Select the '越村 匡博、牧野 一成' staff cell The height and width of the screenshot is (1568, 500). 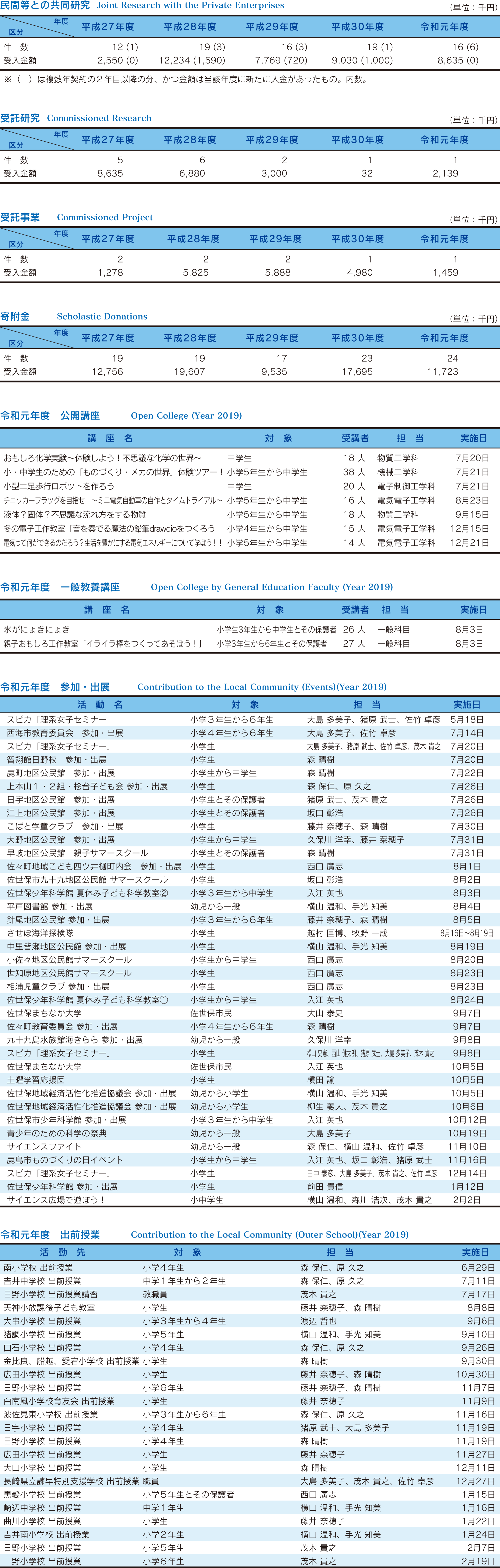coord(347,933)
